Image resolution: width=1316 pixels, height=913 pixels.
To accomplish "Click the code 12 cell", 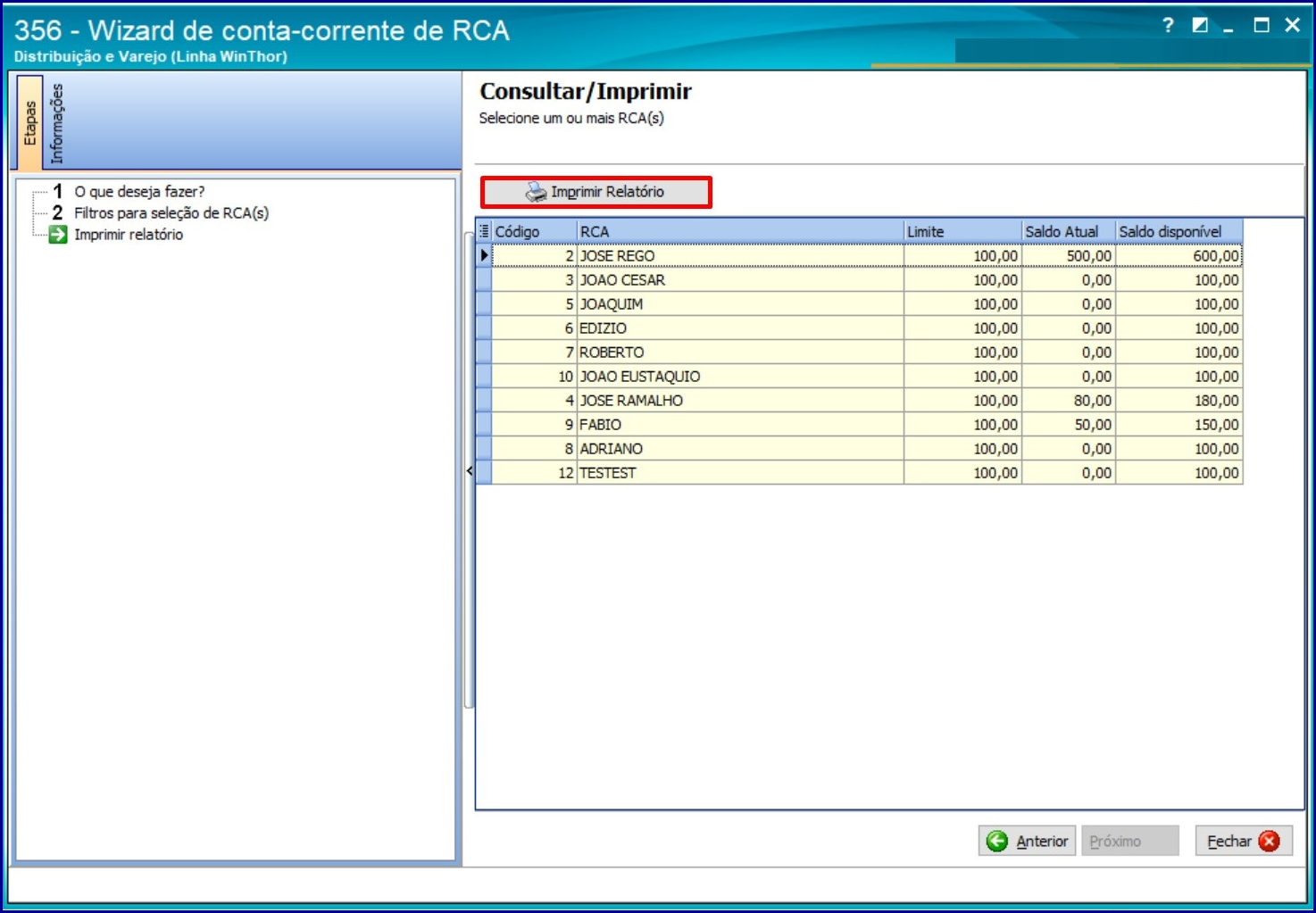I will click(x=534, y=473).
